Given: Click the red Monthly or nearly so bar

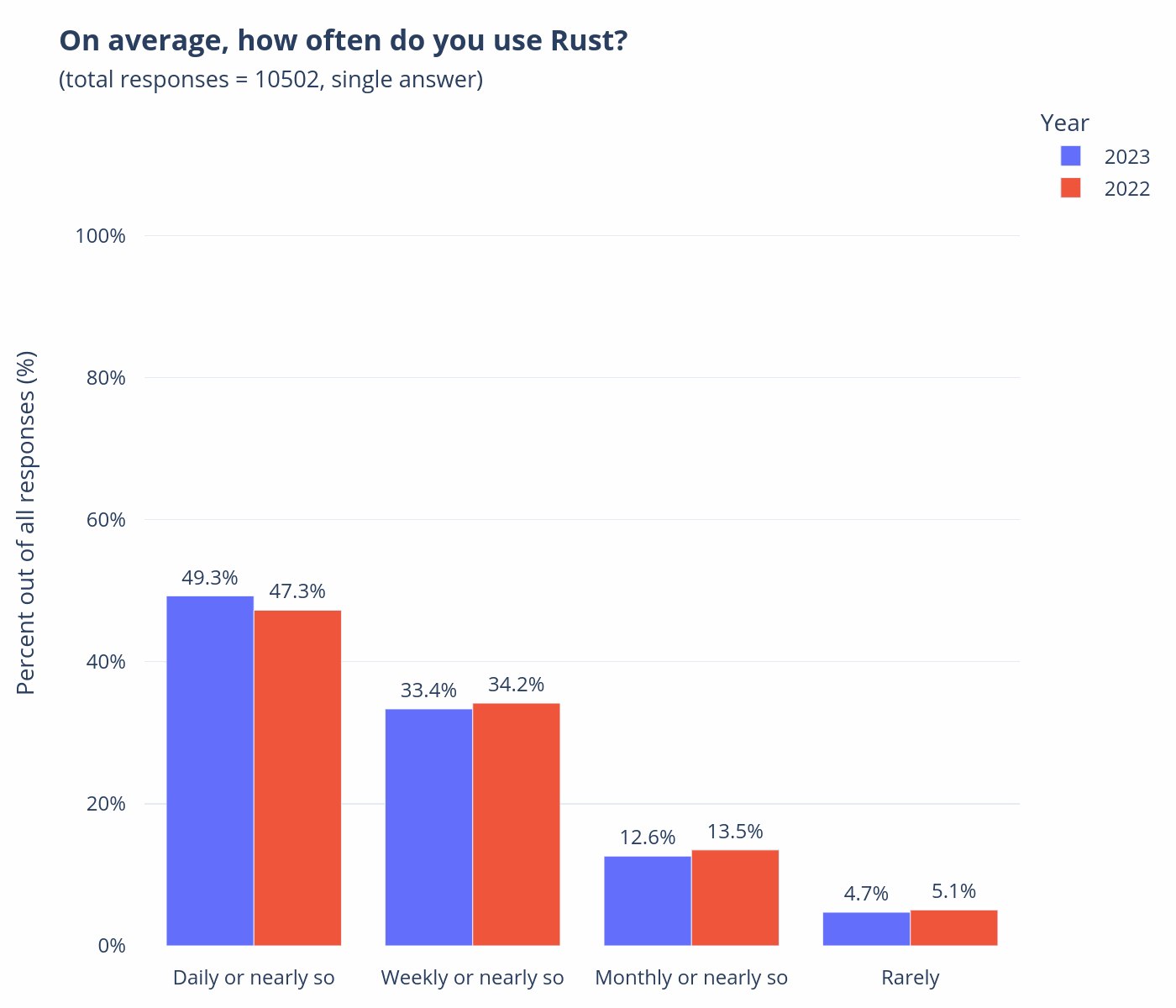Looking at the screenshot, I should tap(735, 897).
